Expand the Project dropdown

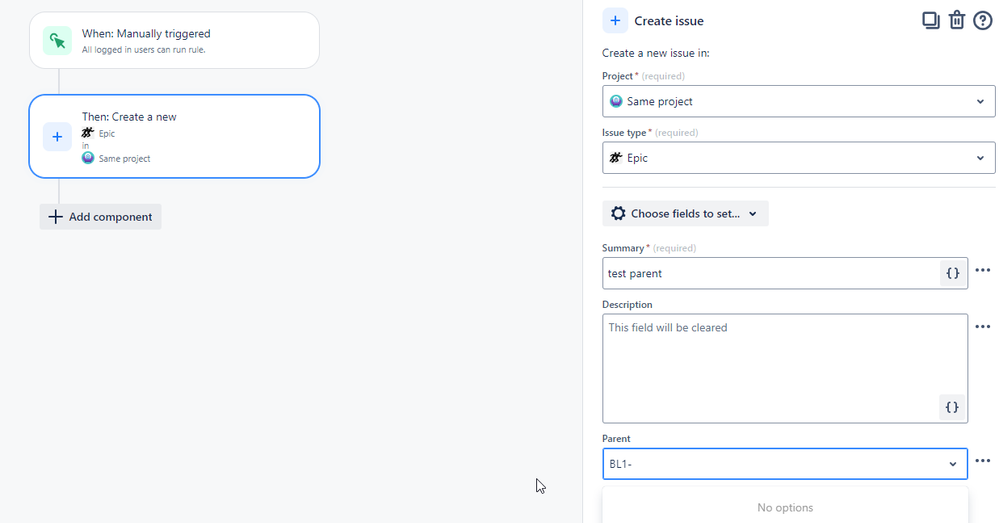pos(980,101)
